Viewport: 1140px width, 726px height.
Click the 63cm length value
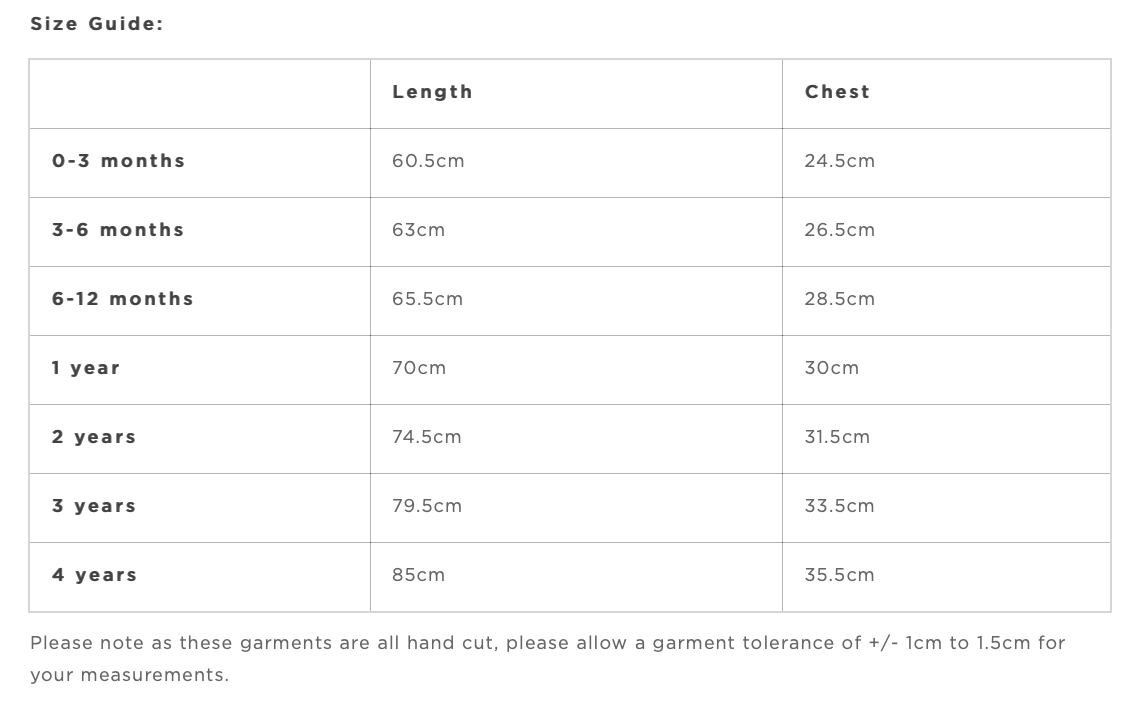point(418,230)
